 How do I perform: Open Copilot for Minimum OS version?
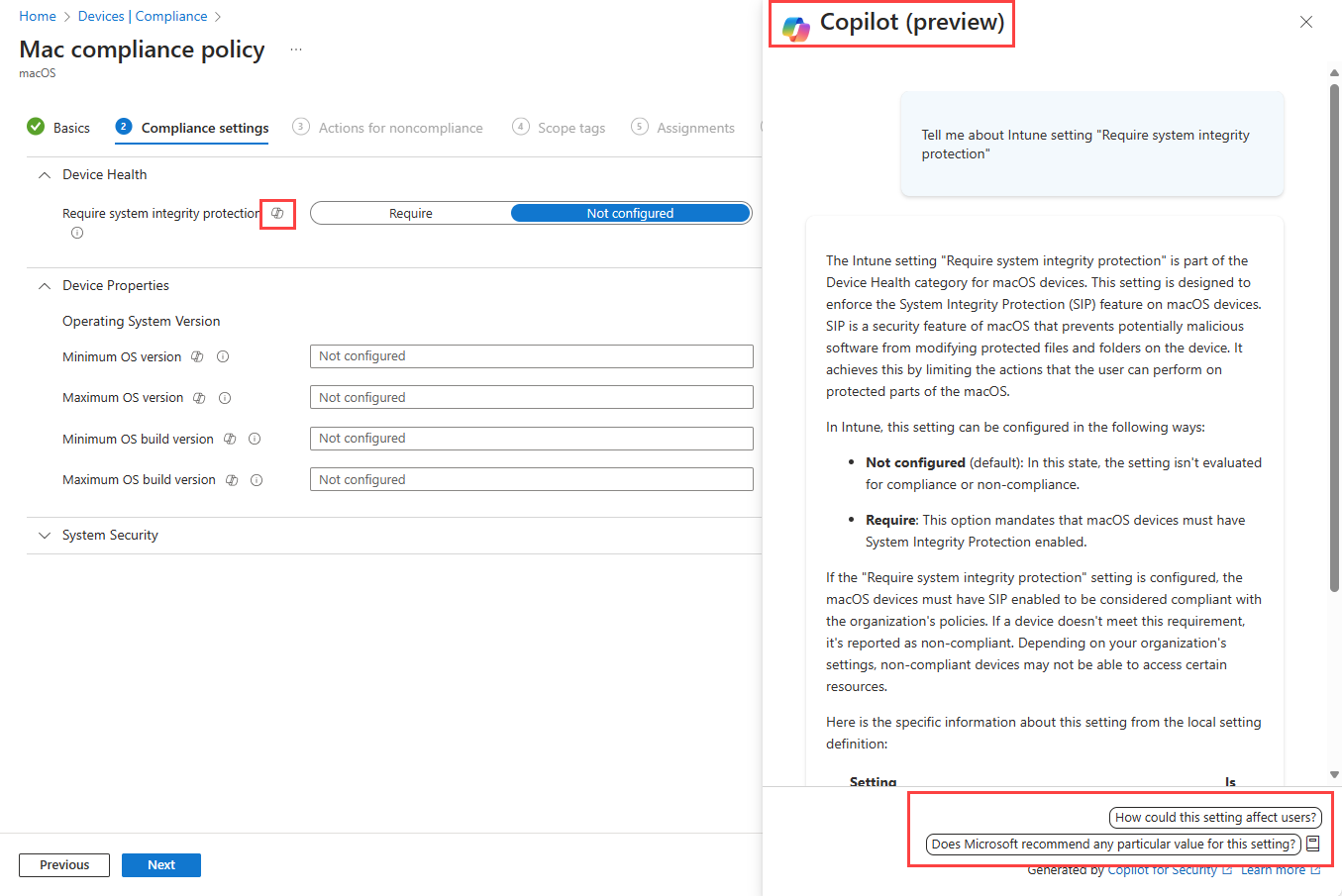197,356
